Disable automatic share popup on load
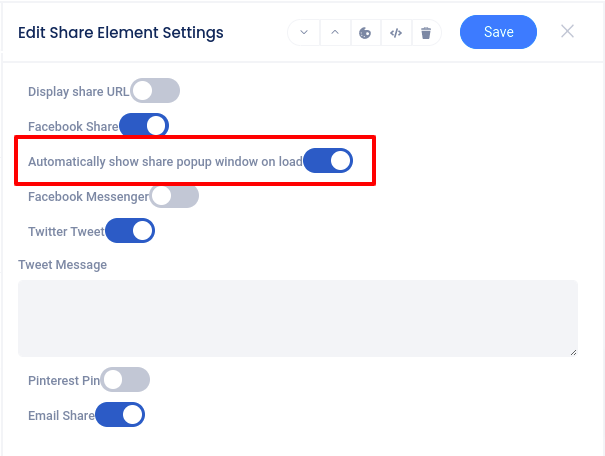The image size is (605, 456). coord(328,161)
